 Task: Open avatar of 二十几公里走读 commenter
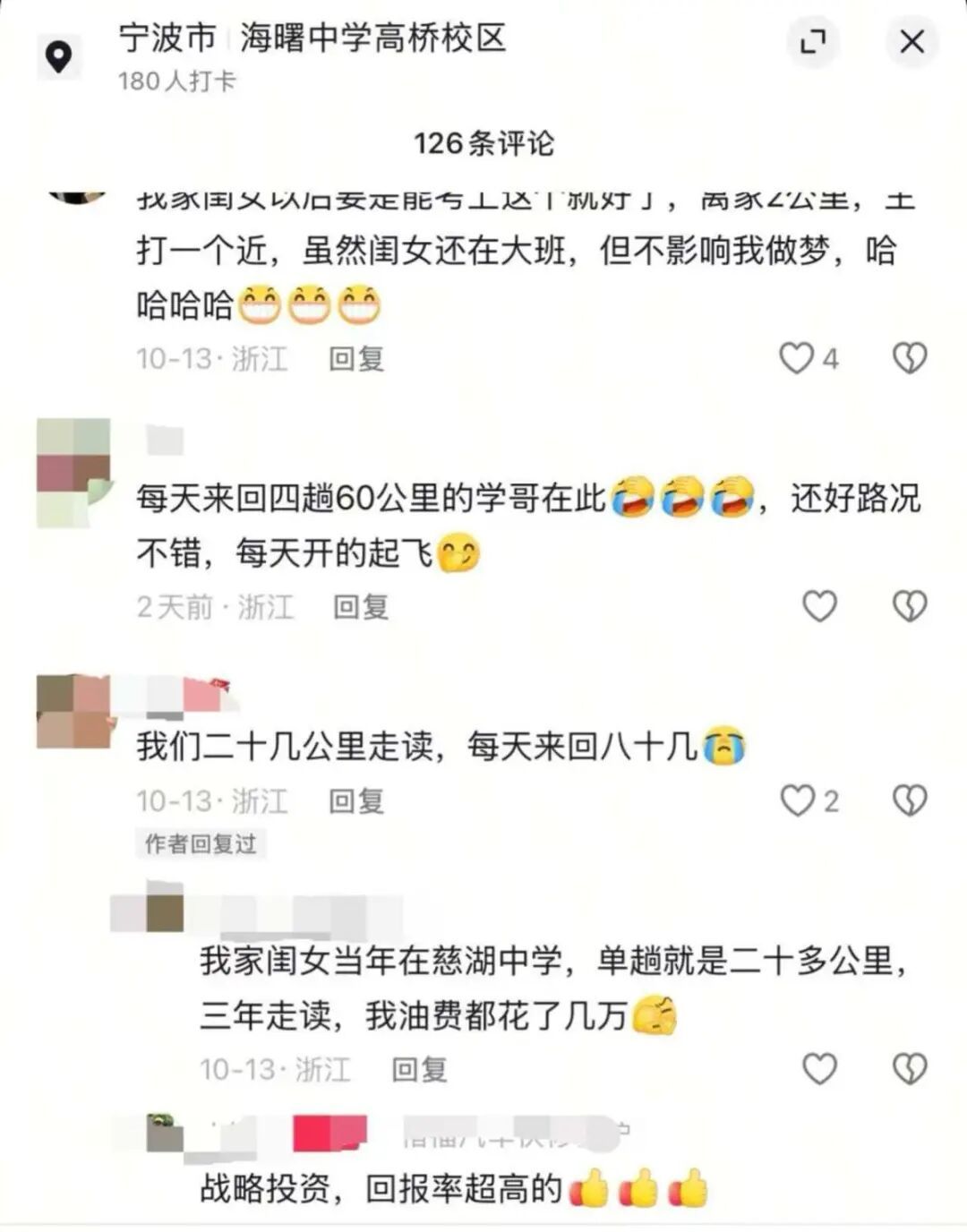click(73, 712)
